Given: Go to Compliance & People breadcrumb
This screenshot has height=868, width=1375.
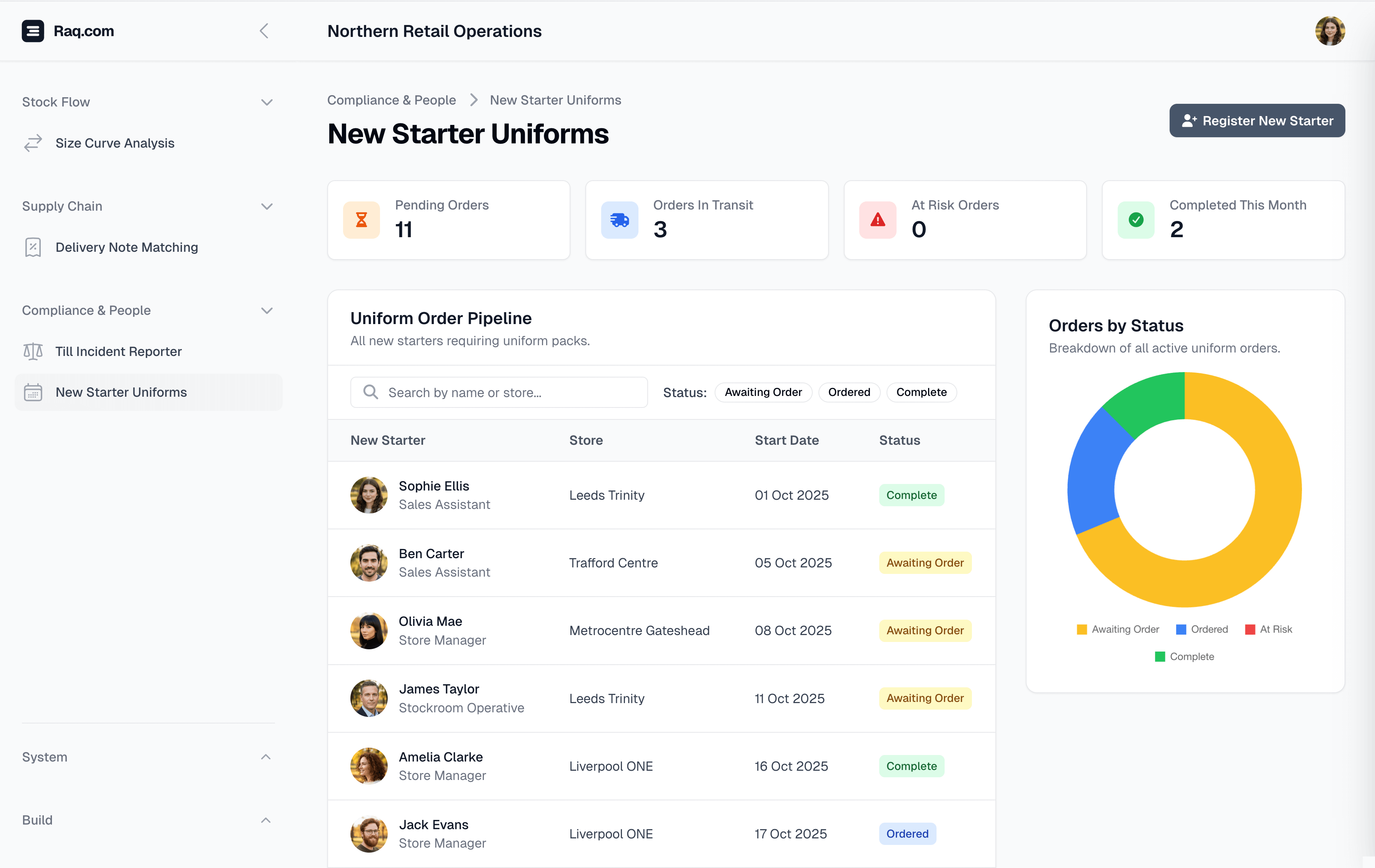Looking at the screenshot, I should tap(391, 100).
